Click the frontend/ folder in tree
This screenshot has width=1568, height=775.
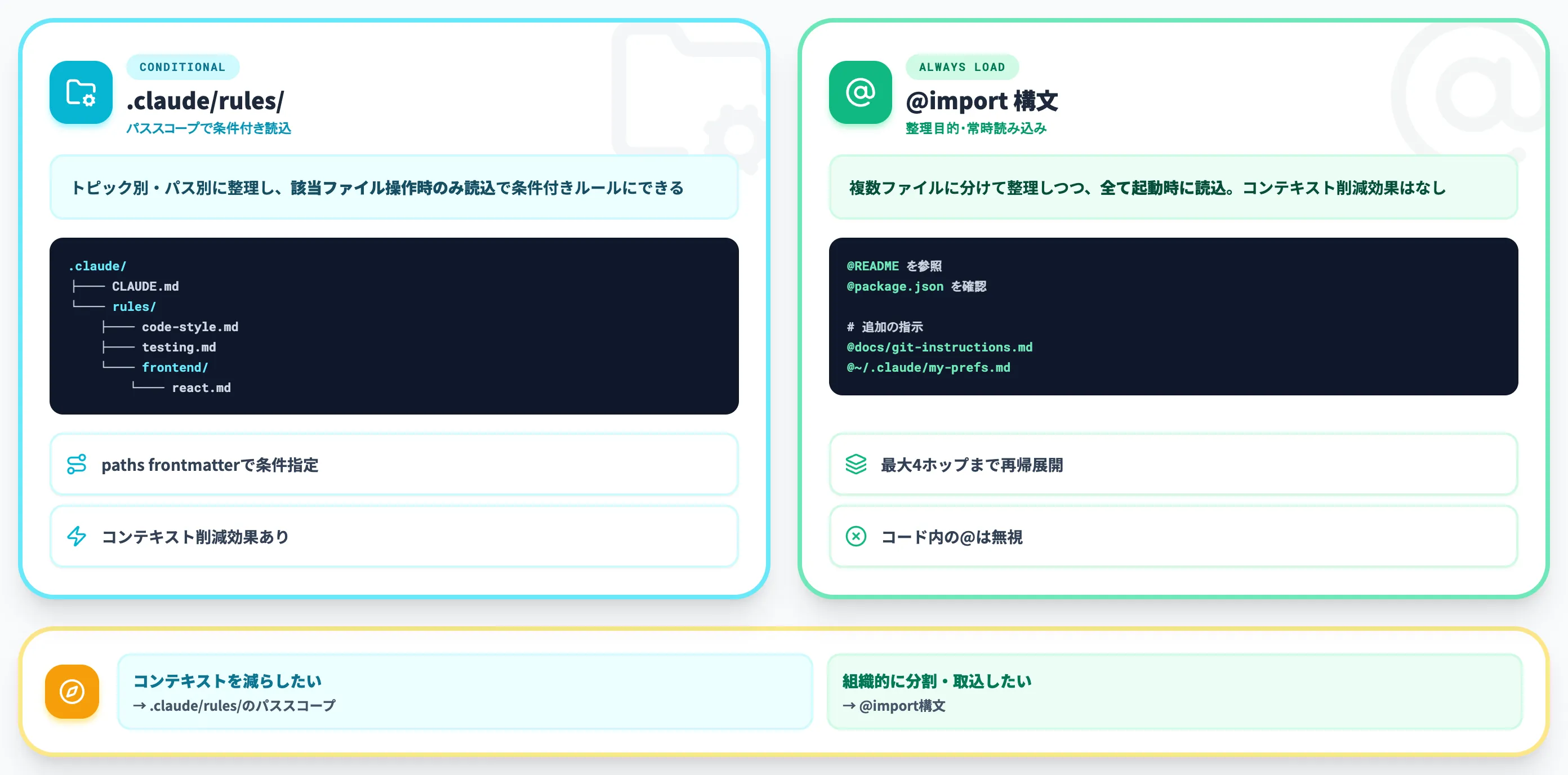point(175,367)
